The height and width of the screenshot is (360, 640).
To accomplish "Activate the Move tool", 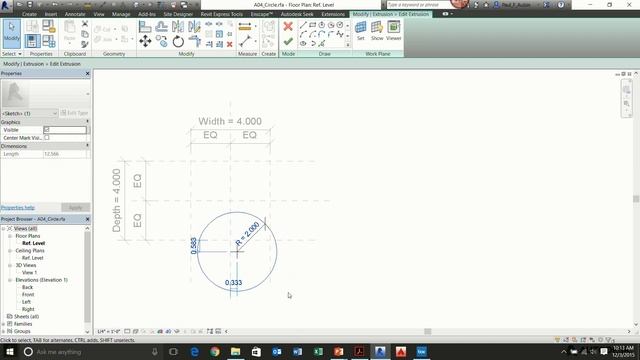I will (145, 41).
